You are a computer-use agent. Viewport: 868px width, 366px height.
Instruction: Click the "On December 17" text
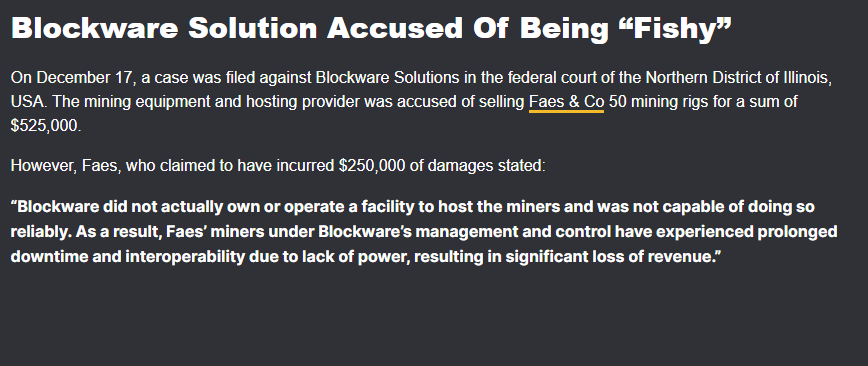69,78
